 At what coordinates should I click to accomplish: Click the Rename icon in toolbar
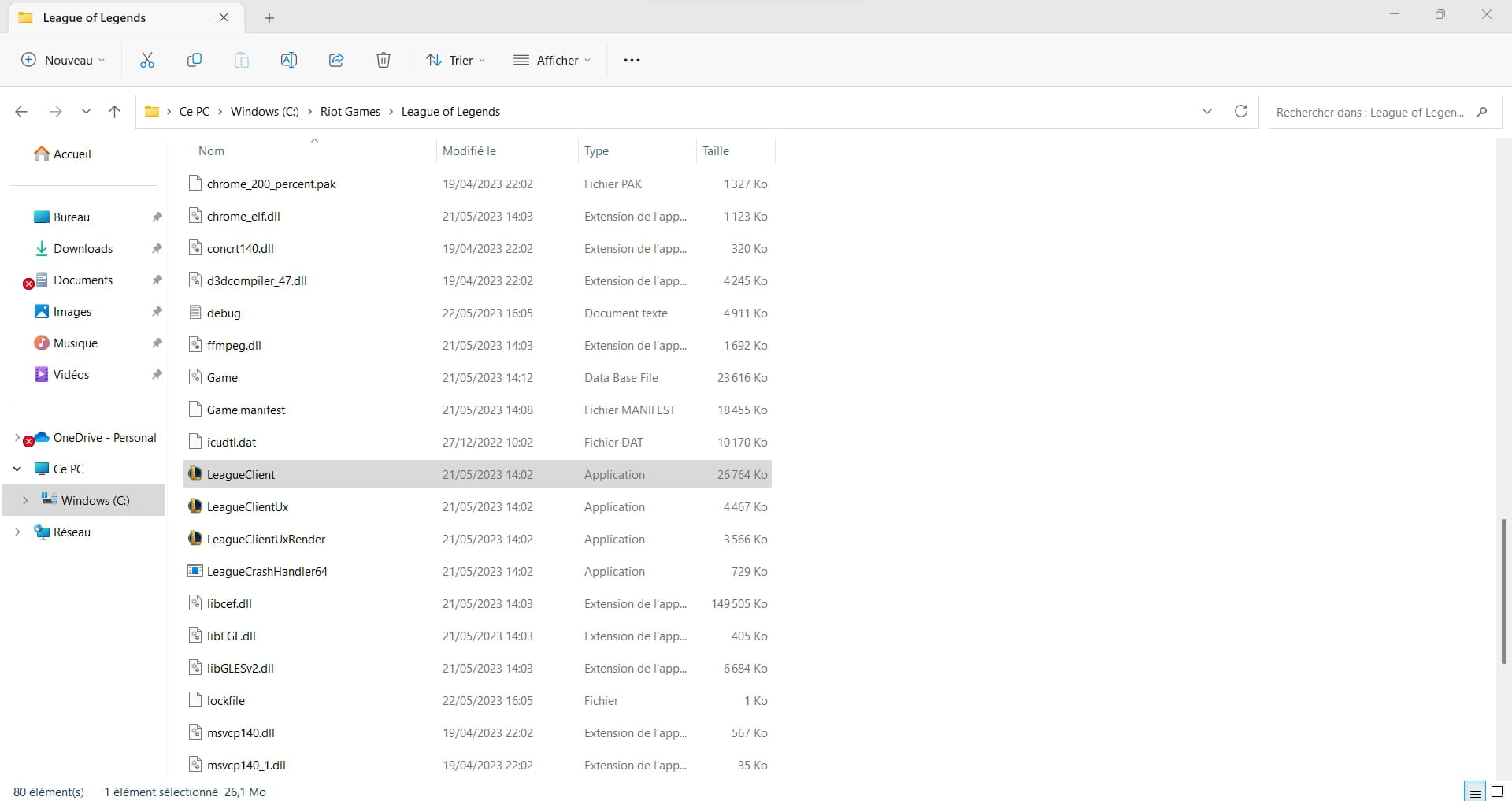pos(289,60)
